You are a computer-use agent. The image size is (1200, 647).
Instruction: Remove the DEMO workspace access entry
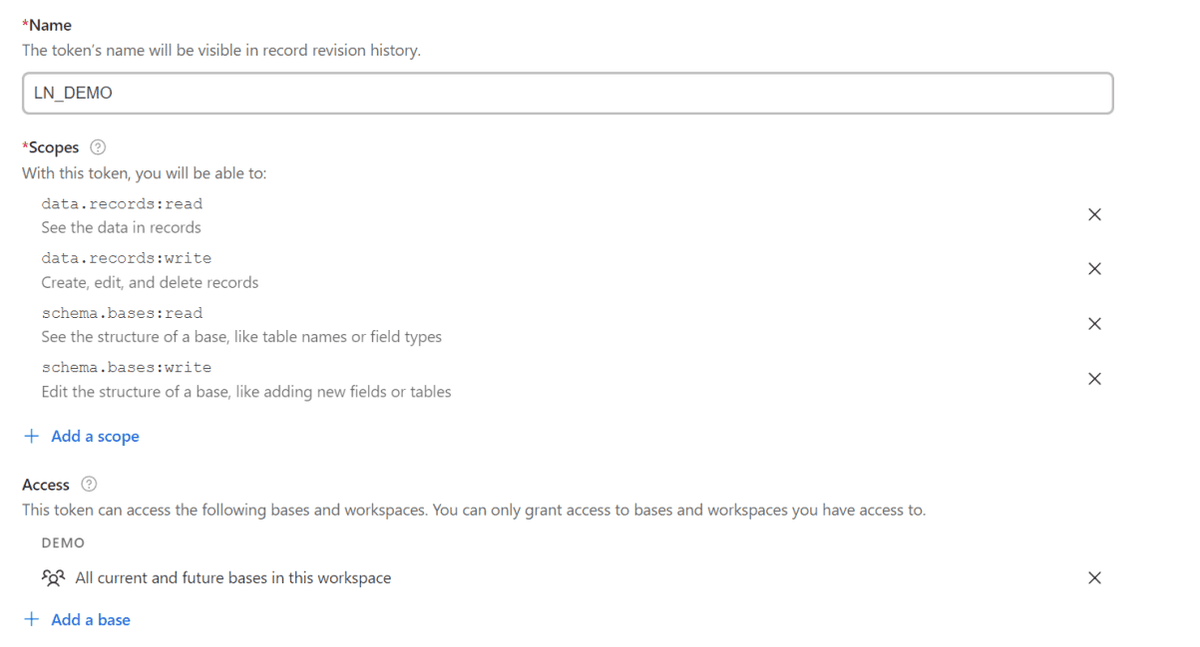(1094, 578)
